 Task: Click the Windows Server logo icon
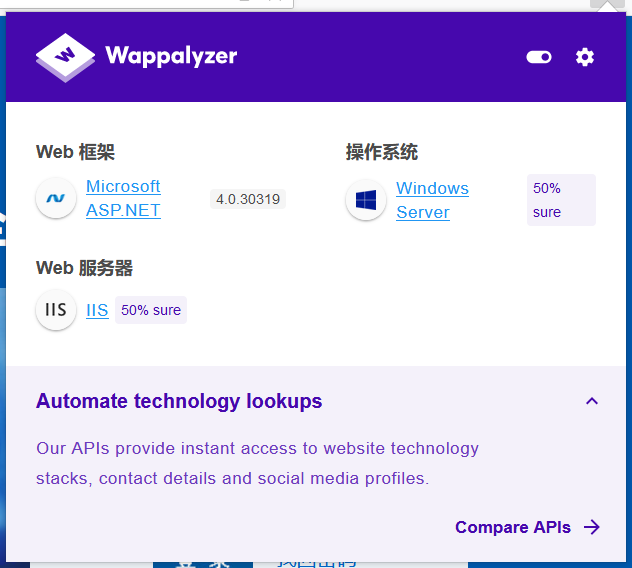(x=366, y=200)
